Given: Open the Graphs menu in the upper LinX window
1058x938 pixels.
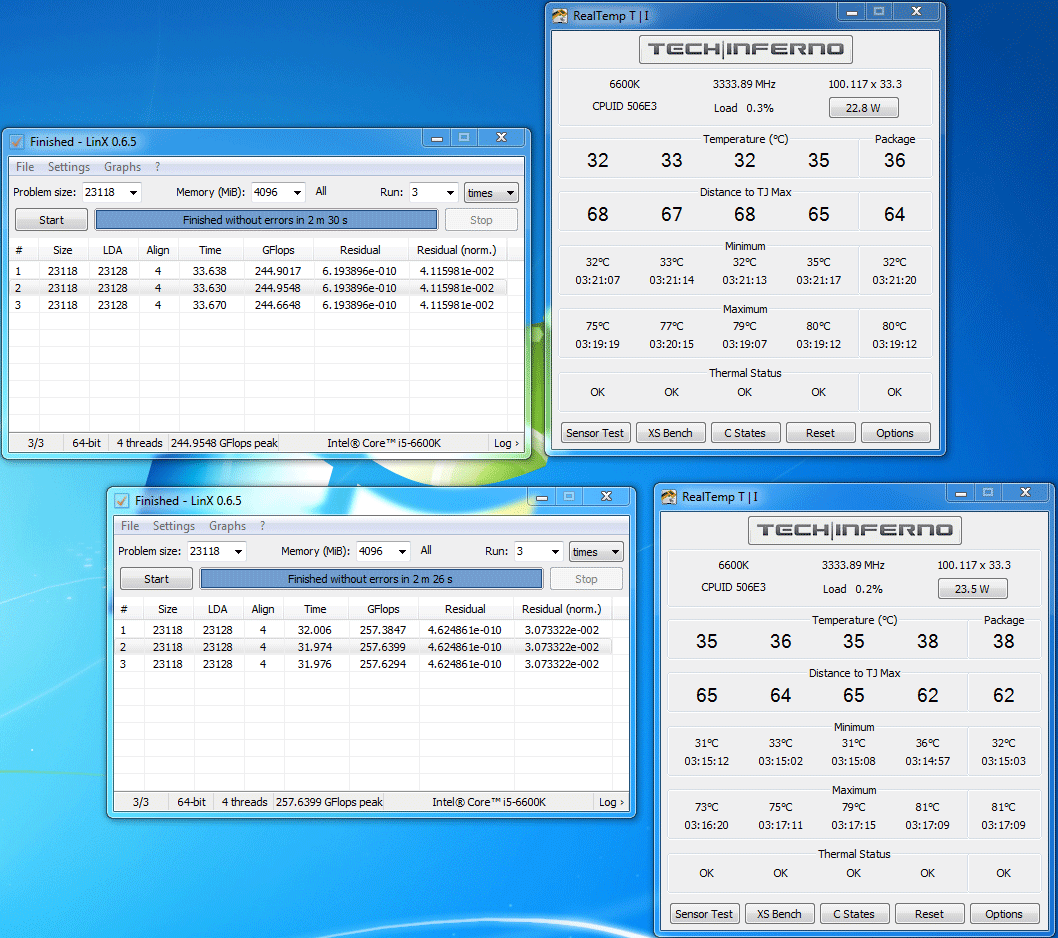Looking at the screenshot, I should pyautogui.click(x=122, y=167).
